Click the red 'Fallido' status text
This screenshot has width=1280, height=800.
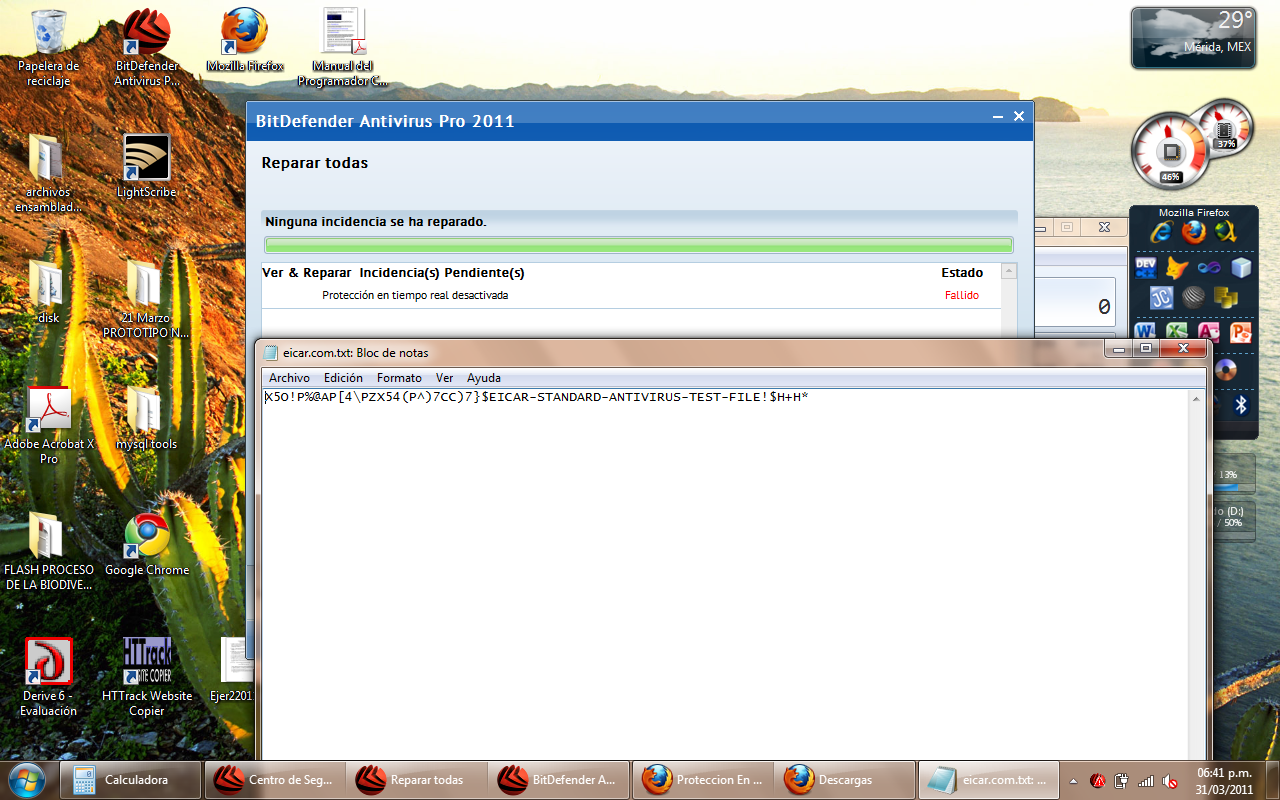[x=961, y=296]
